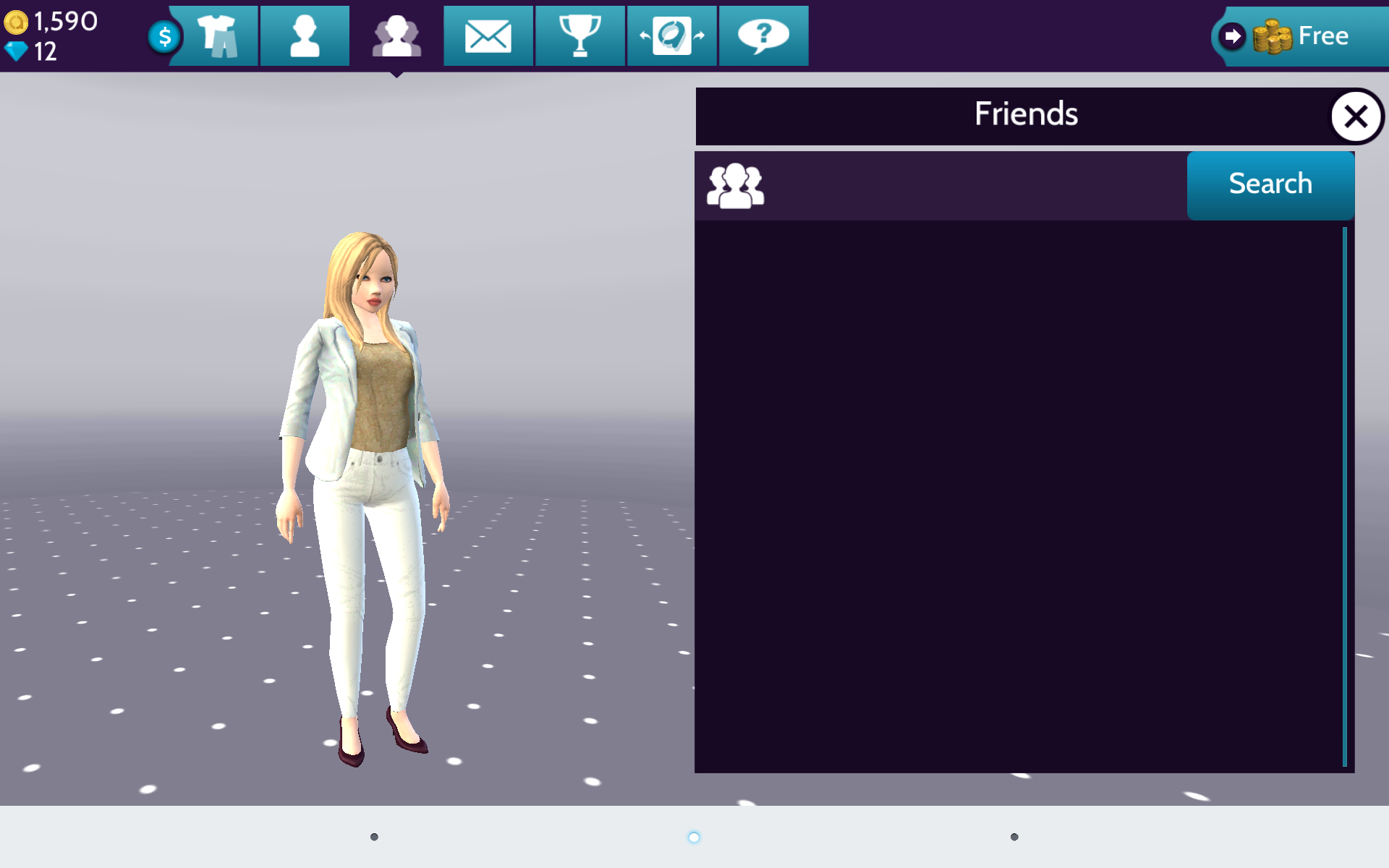Tap the left navigation dot
Image resolution: width=1389 pixels, height=868 pixels.
374,837
